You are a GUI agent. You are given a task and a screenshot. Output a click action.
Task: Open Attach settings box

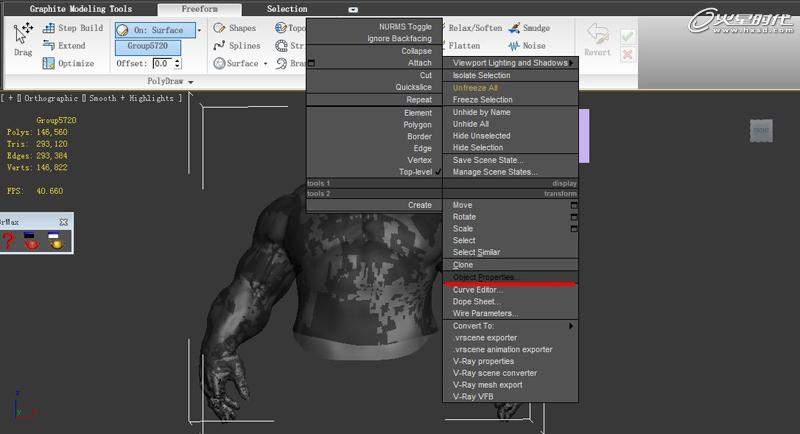coord(311,63)
